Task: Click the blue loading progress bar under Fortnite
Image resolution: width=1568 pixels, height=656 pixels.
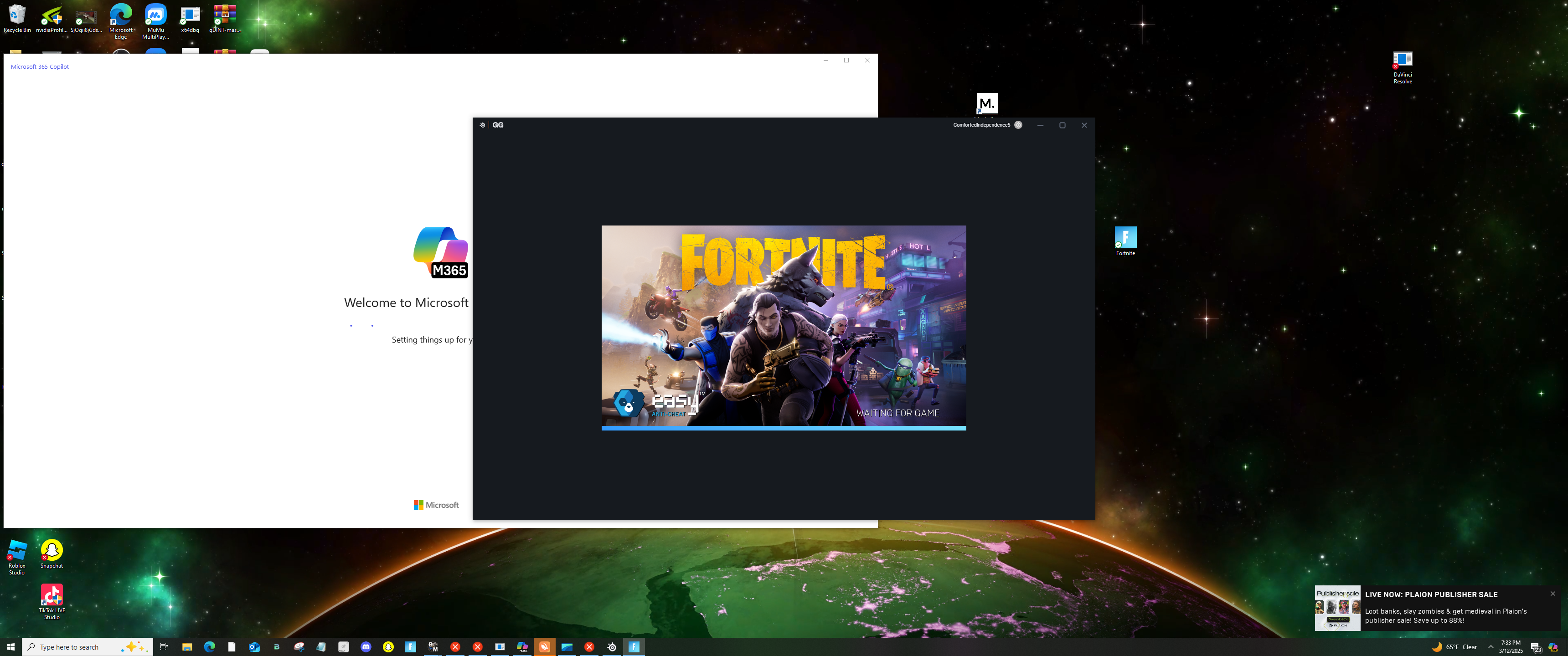Action: pos(784,428)
